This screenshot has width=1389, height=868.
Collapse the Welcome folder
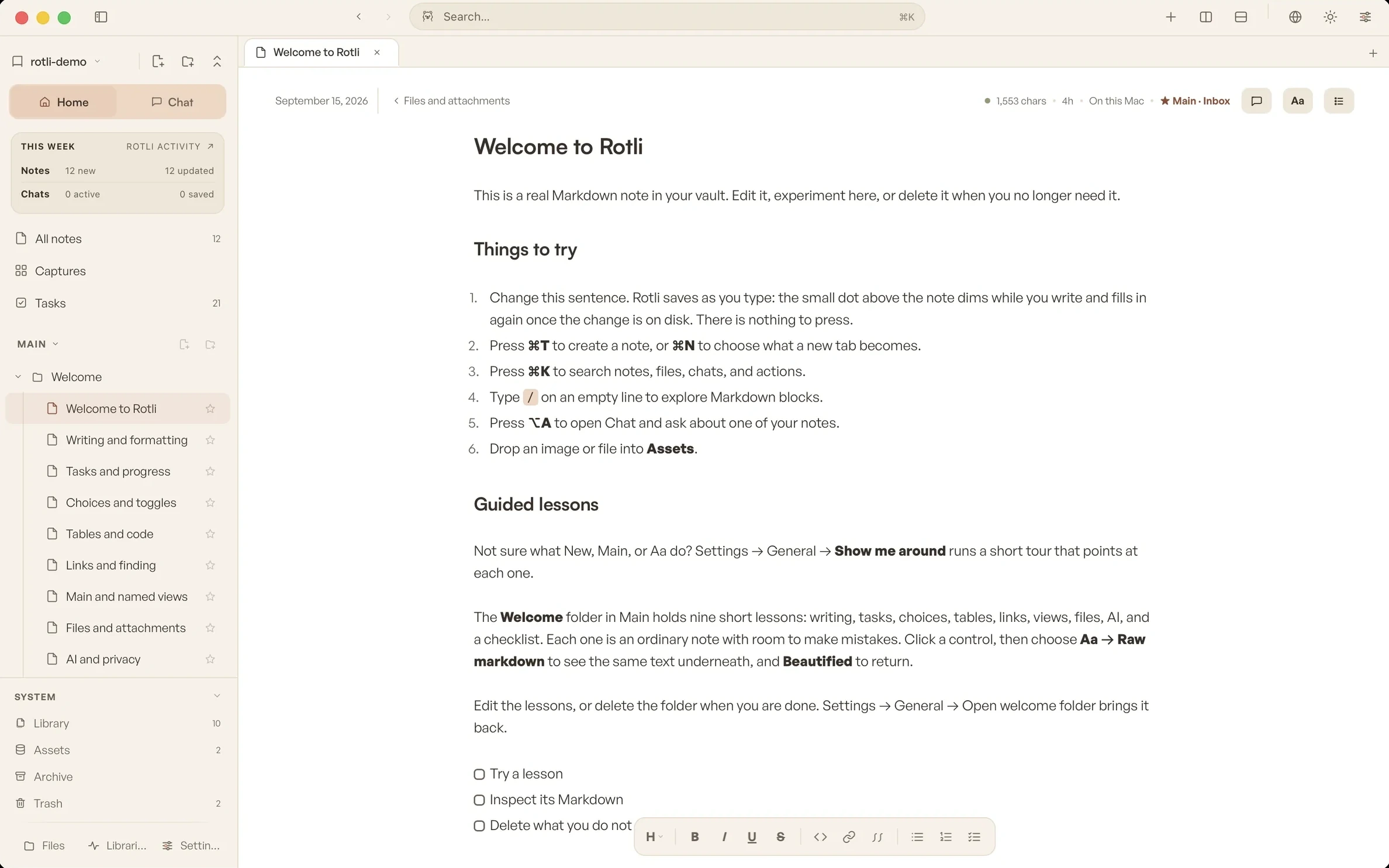pos(18,377)
